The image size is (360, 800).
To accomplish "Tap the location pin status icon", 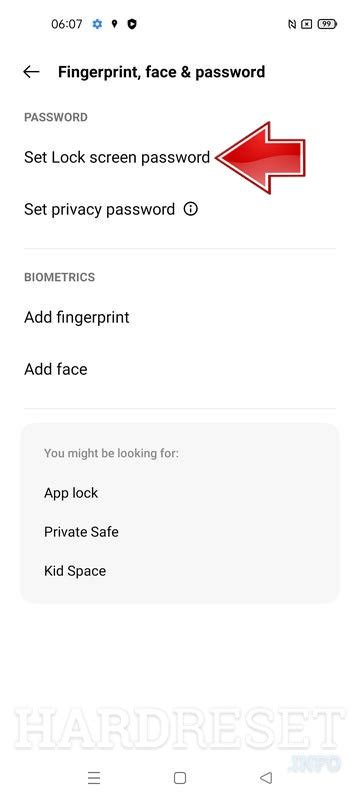I will pyautogui.click(x=115, y=24).
